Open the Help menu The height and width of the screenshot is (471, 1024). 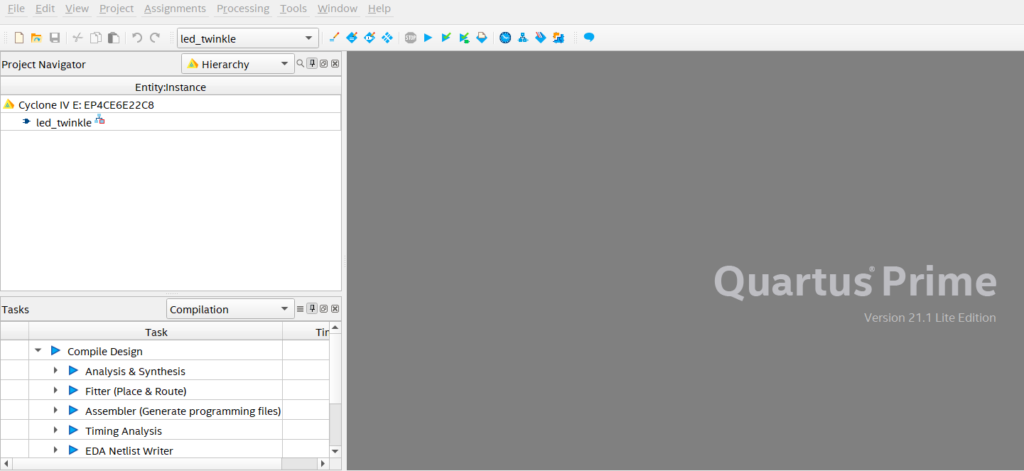(x=379, y=8)
